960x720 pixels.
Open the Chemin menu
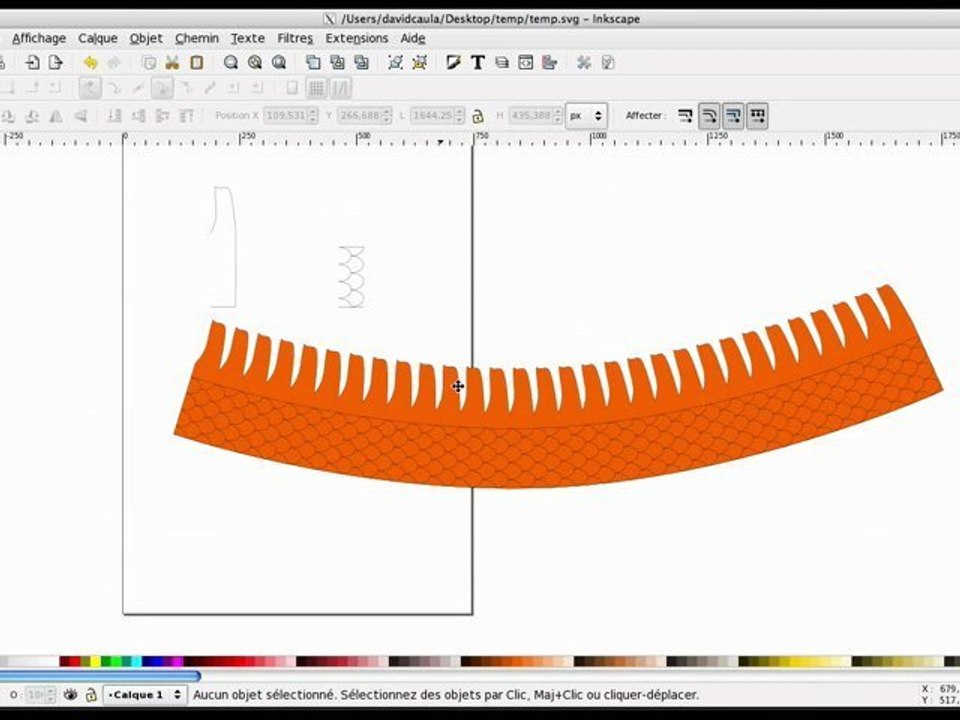click(197, 38)
